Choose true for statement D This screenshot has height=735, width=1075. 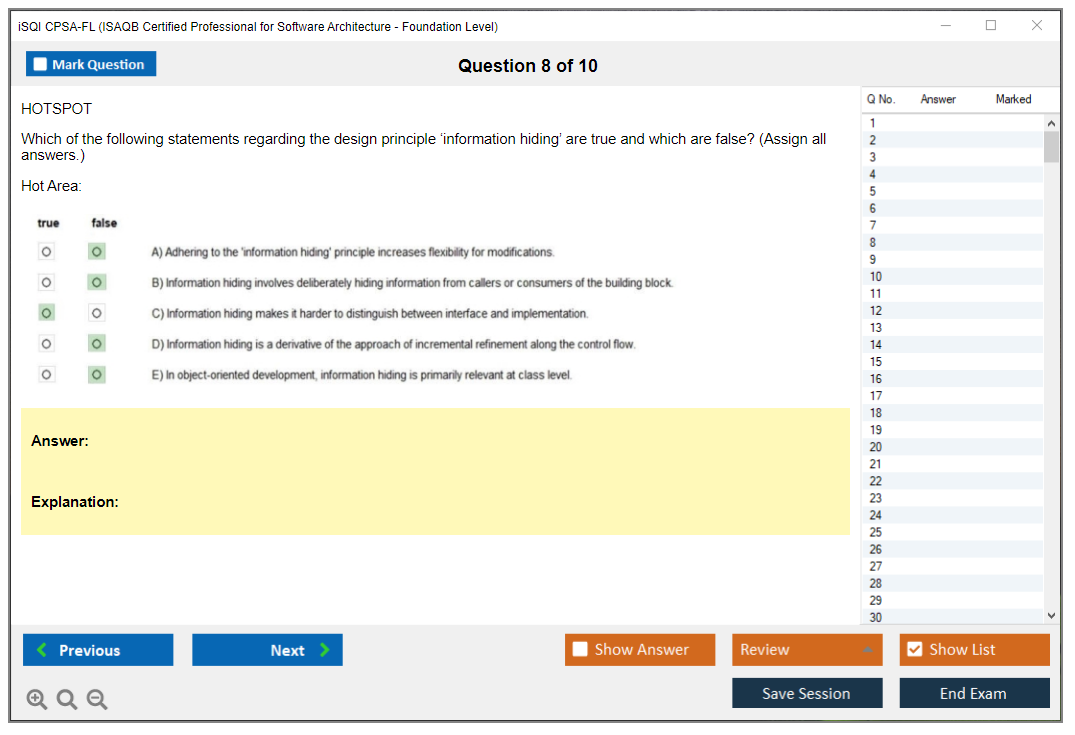47,344
